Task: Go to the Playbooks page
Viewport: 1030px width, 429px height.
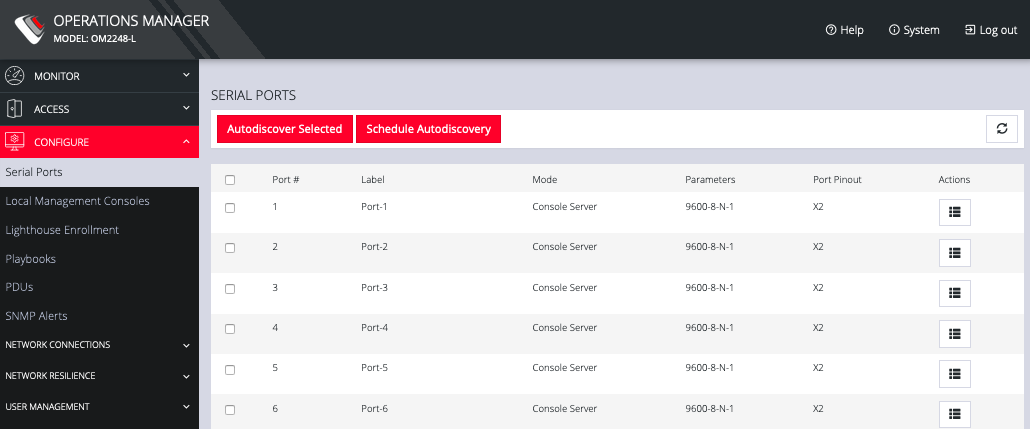Action: pos(31,259)
